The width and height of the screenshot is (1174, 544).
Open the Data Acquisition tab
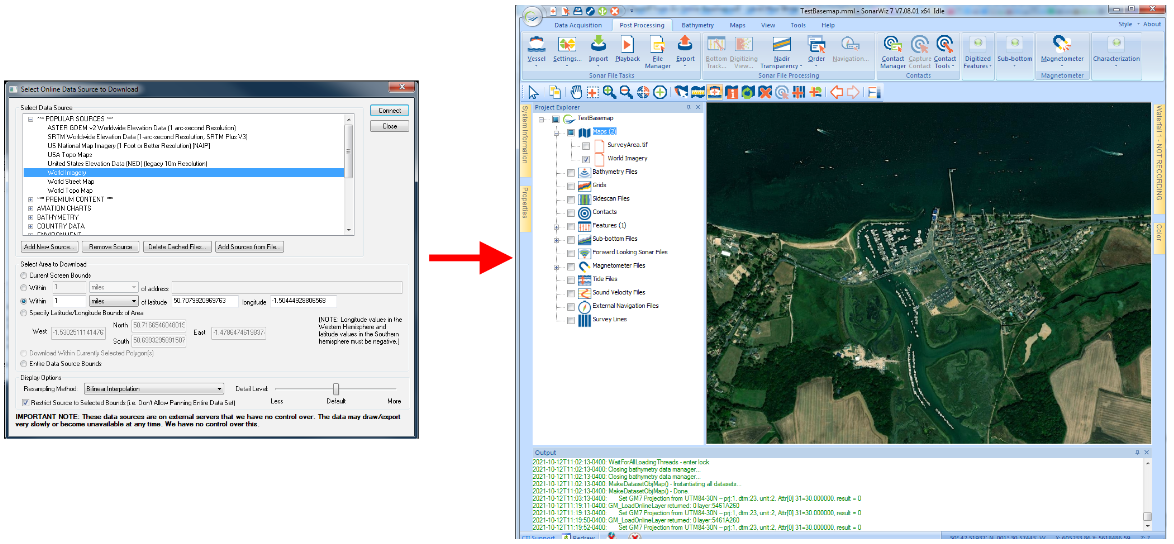578,24
